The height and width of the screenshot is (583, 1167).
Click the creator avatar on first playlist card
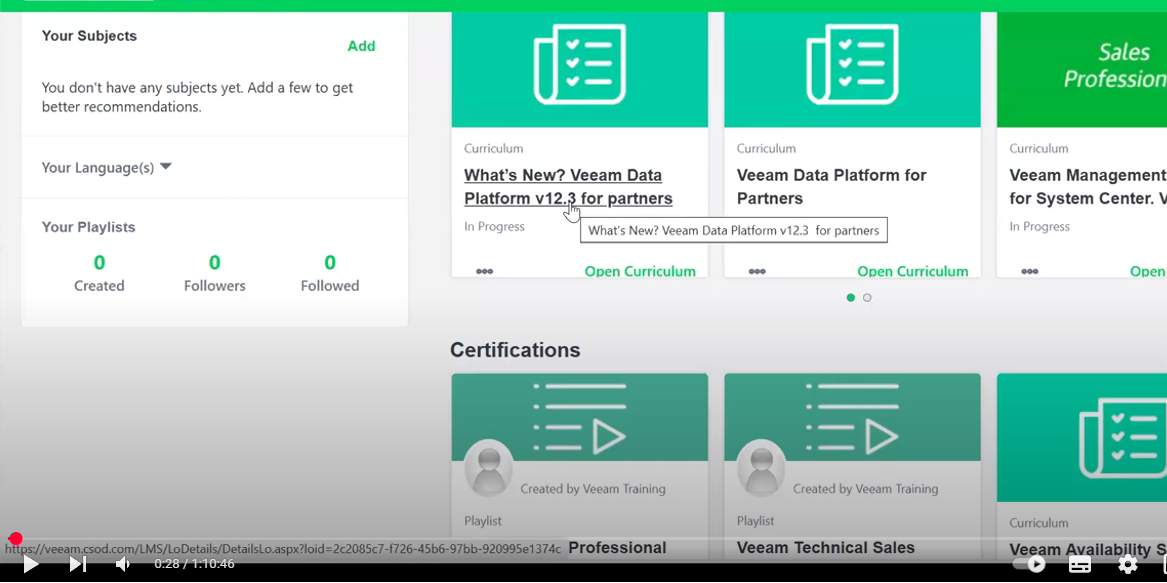488,468
